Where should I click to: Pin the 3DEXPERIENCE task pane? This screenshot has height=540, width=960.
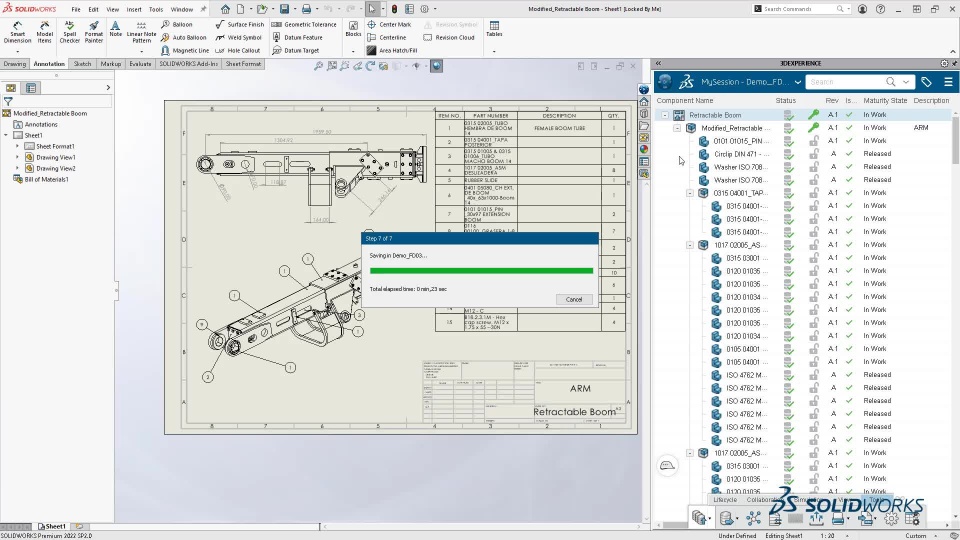pos(954,63)
